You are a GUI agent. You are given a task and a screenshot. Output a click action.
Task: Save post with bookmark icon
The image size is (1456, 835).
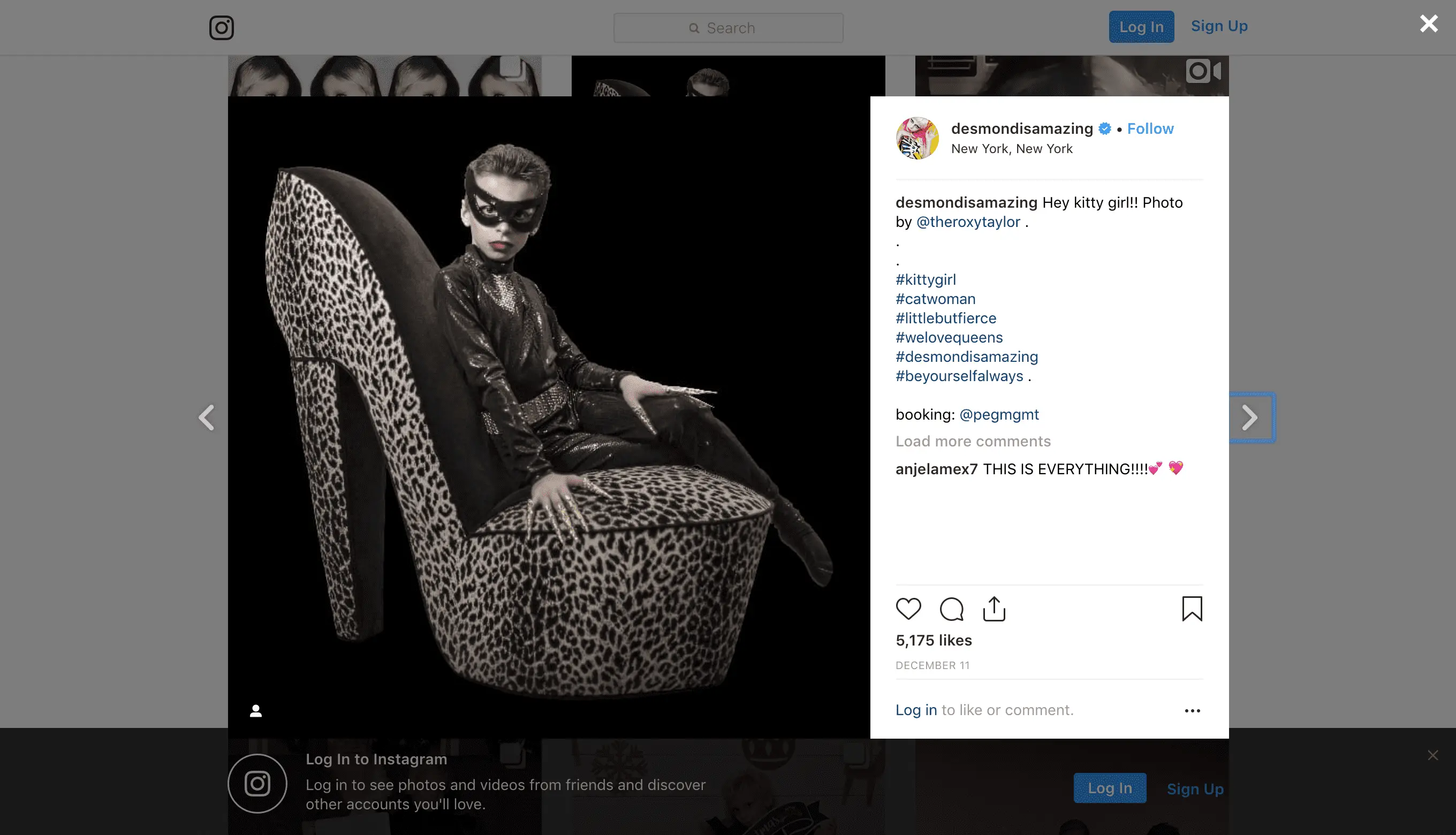[1192, 609]
